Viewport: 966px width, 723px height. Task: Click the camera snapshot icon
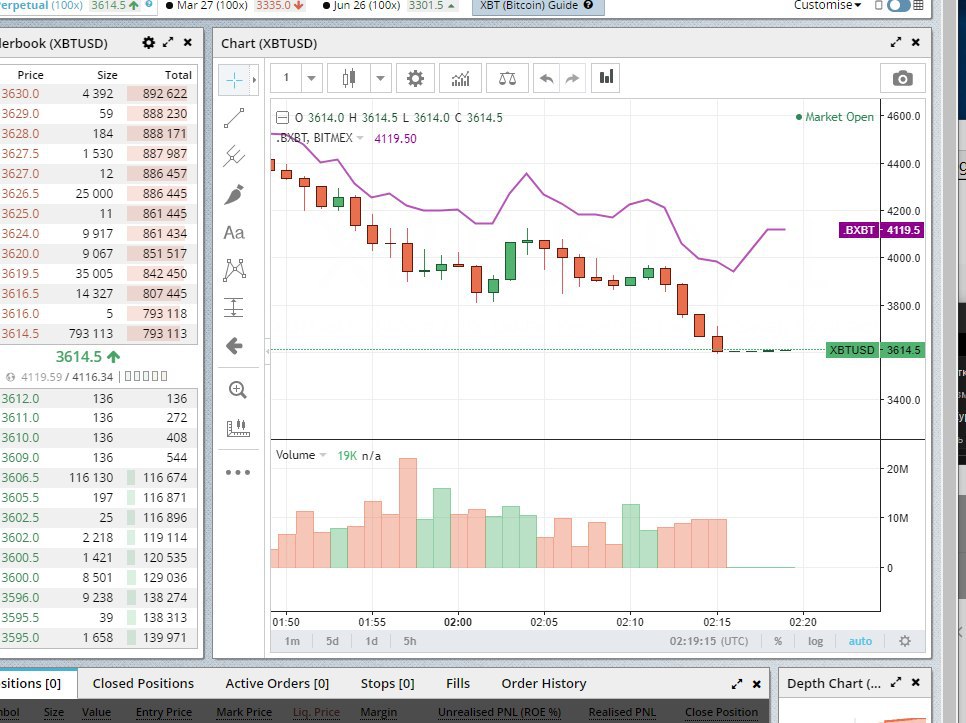coord(902,78)
